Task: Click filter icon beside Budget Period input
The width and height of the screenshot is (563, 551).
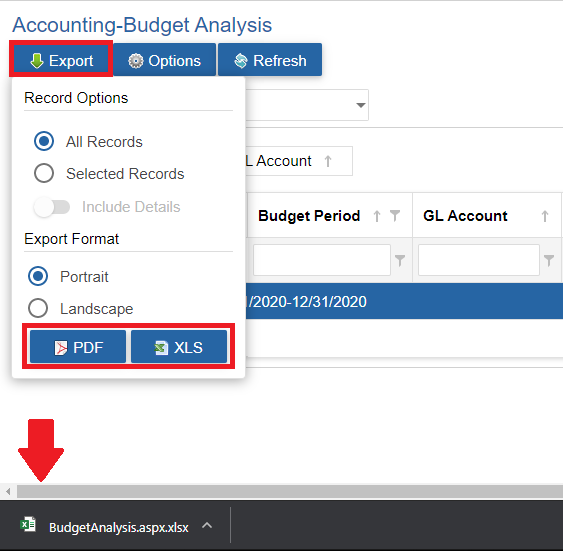Action: point(400,260)
